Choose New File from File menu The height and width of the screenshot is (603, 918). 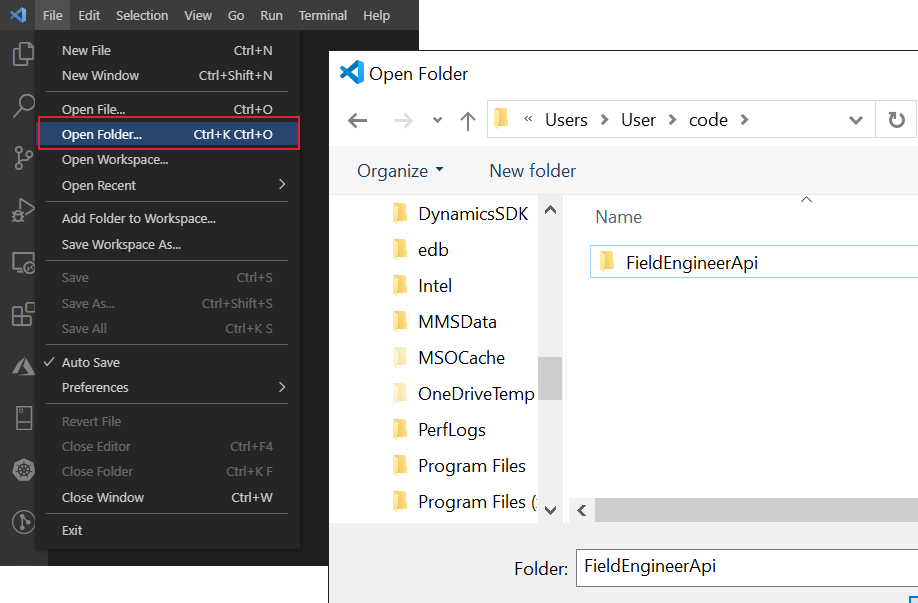pos(167,50)
